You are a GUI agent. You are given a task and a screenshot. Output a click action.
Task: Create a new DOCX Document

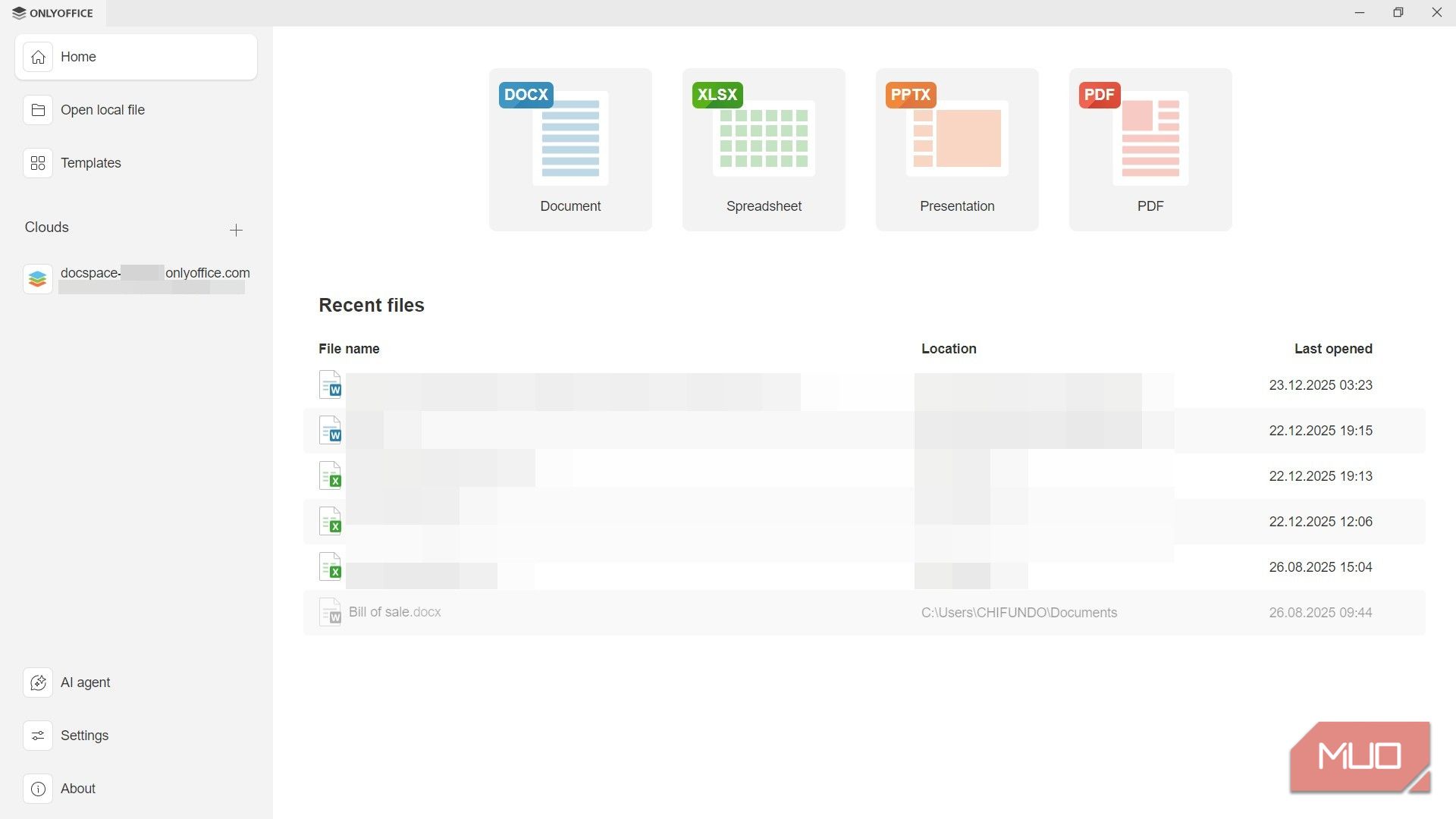570,149
